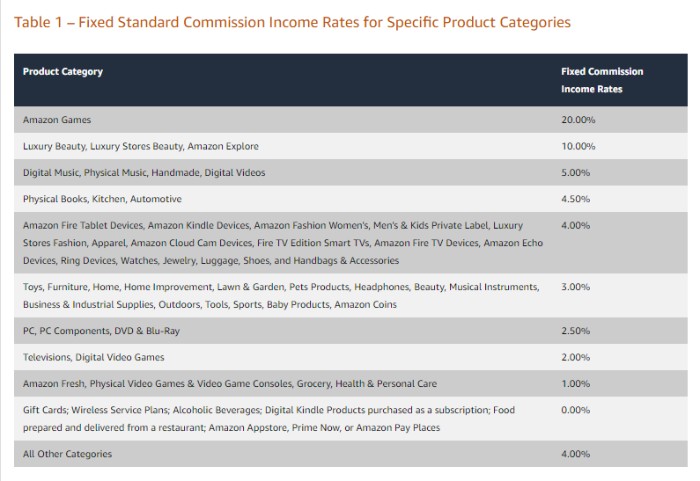Screen dimensions: 700x481
Task: Click the 20.00% commission rate
Action: point(578,120)
